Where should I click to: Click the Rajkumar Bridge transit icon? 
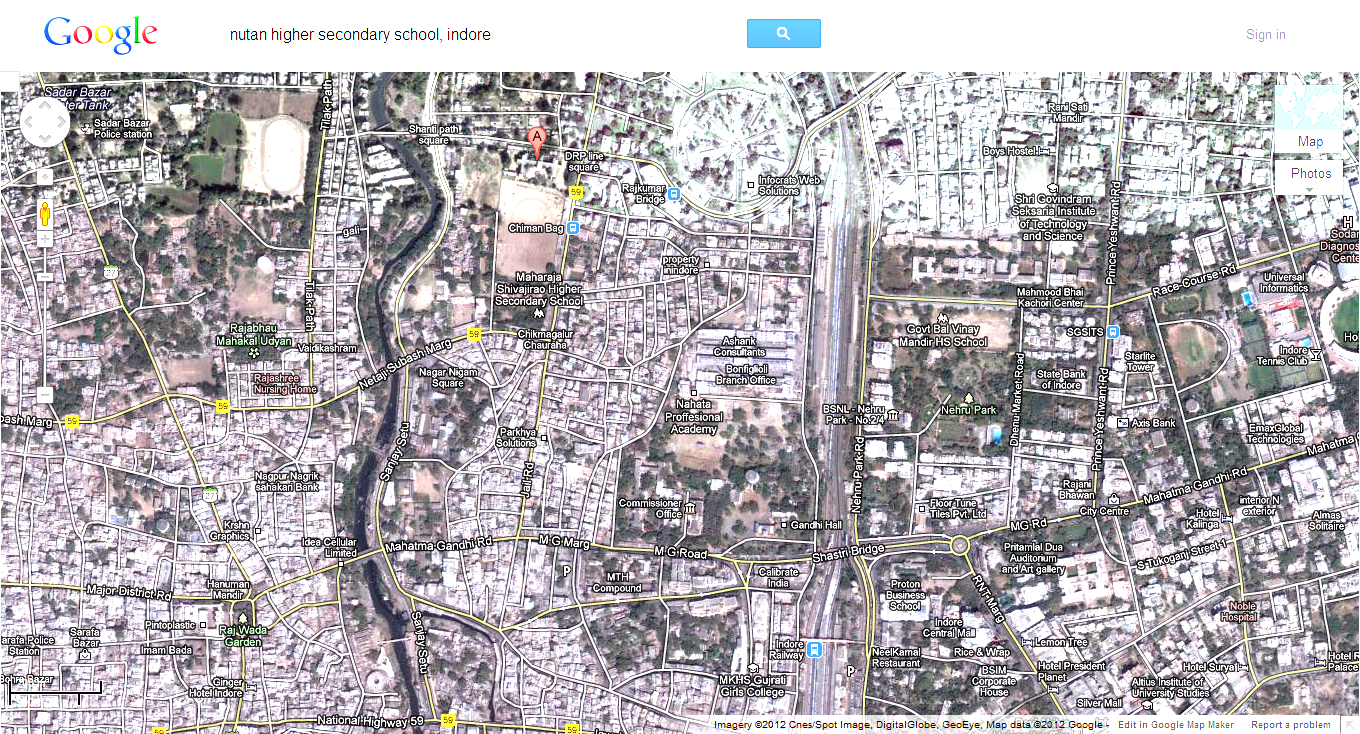click(675, 194)
